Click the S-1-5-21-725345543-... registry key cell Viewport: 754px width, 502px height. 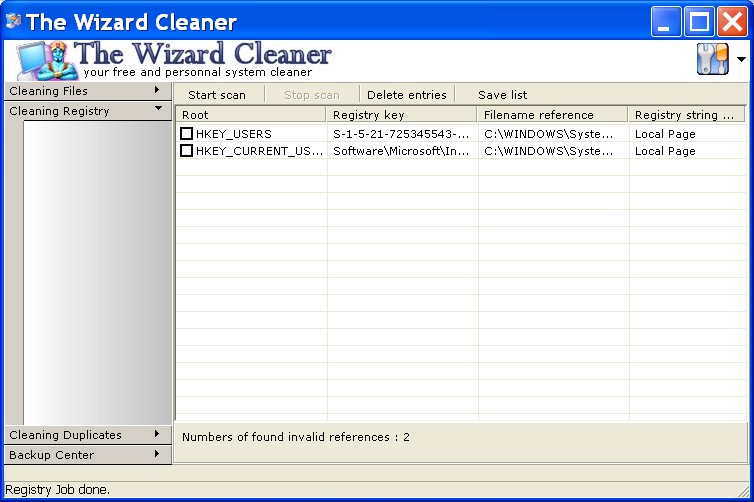coord(401,134)
